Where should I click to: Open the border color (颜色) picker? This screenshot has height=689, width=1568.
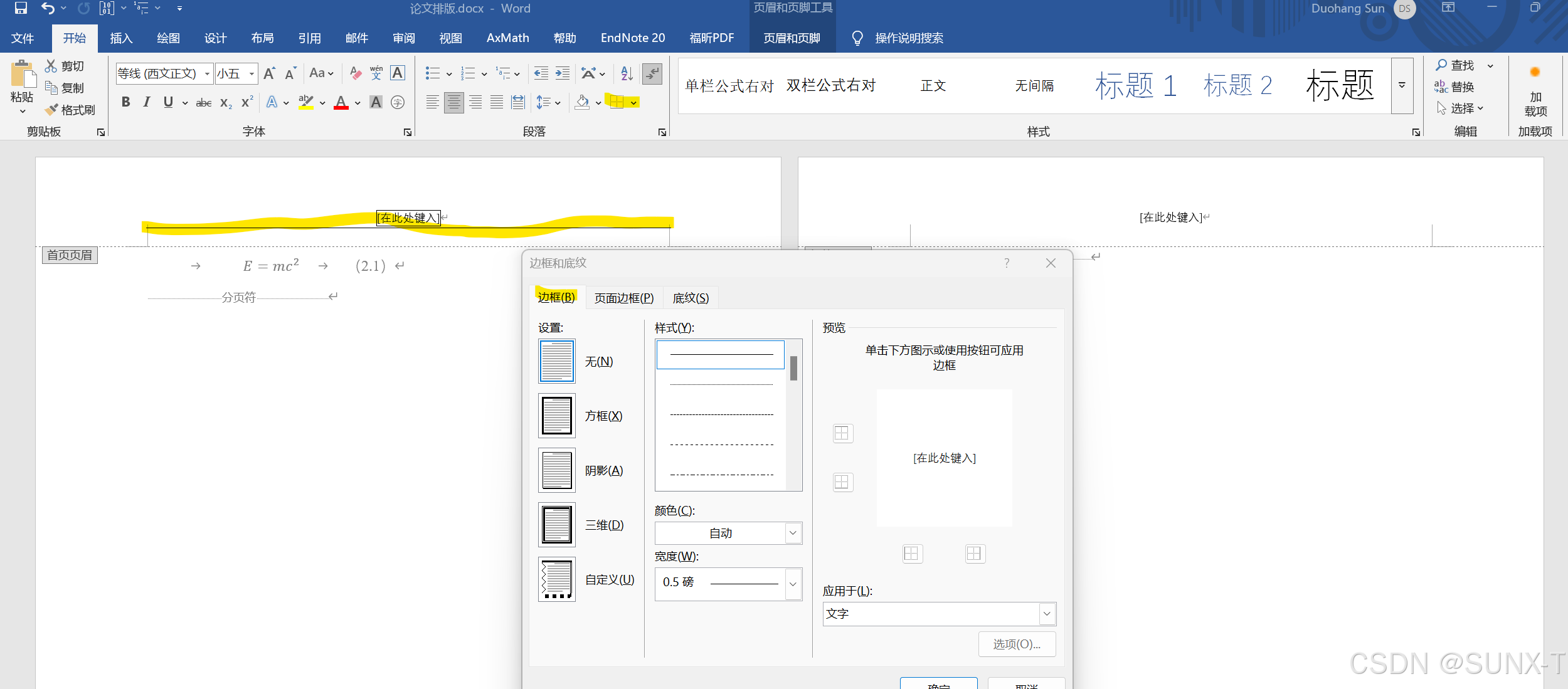click(793, 533)
